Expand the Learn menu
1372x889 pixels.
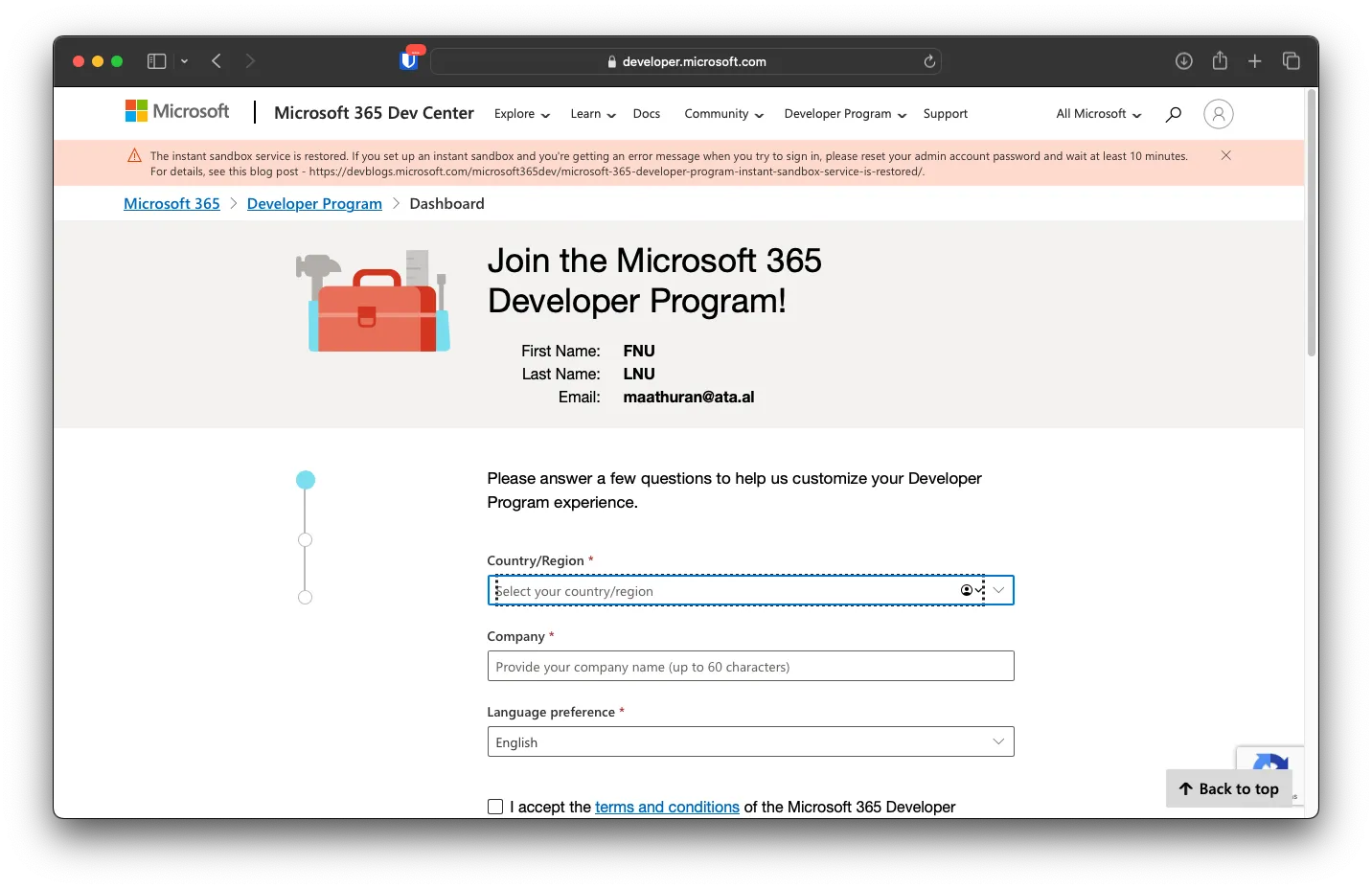click(593, 114)
